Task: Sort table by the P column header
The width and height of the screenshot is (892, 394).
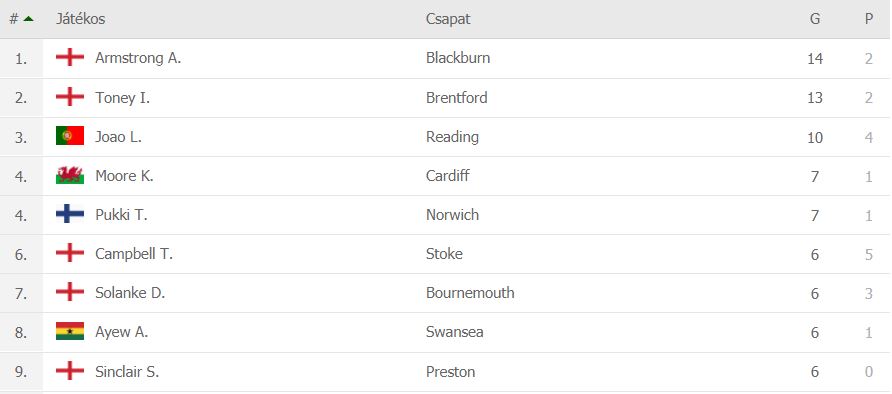Action: (869, 19)
